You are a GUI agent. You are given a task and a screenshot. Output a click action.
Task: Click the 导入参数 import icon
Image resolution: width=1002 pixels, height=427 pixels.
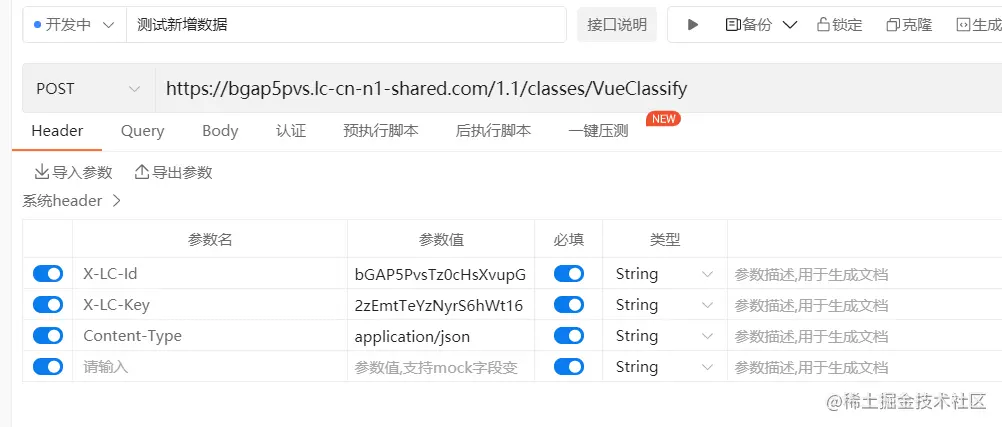(42, 171)
